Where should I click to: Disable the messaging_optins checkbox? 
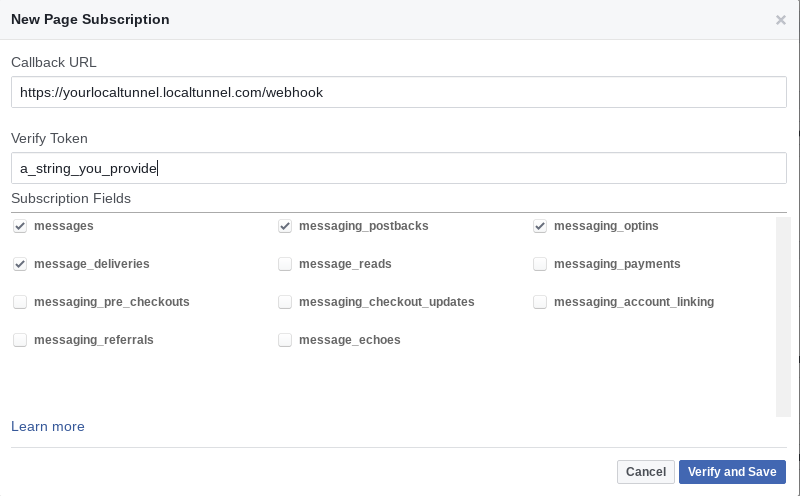(540, 226)
